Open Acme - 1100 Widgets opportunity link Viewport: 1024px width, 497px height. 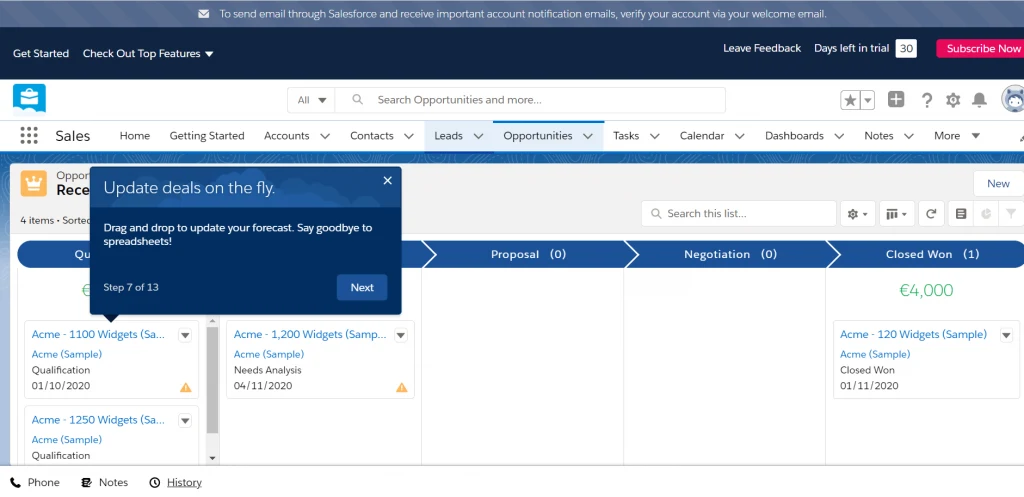98,334
